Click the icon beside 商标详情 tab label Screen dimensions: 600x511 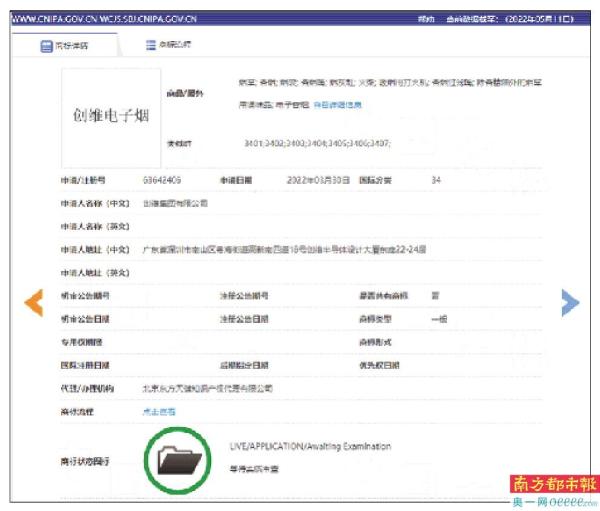(x=46, y=46)
